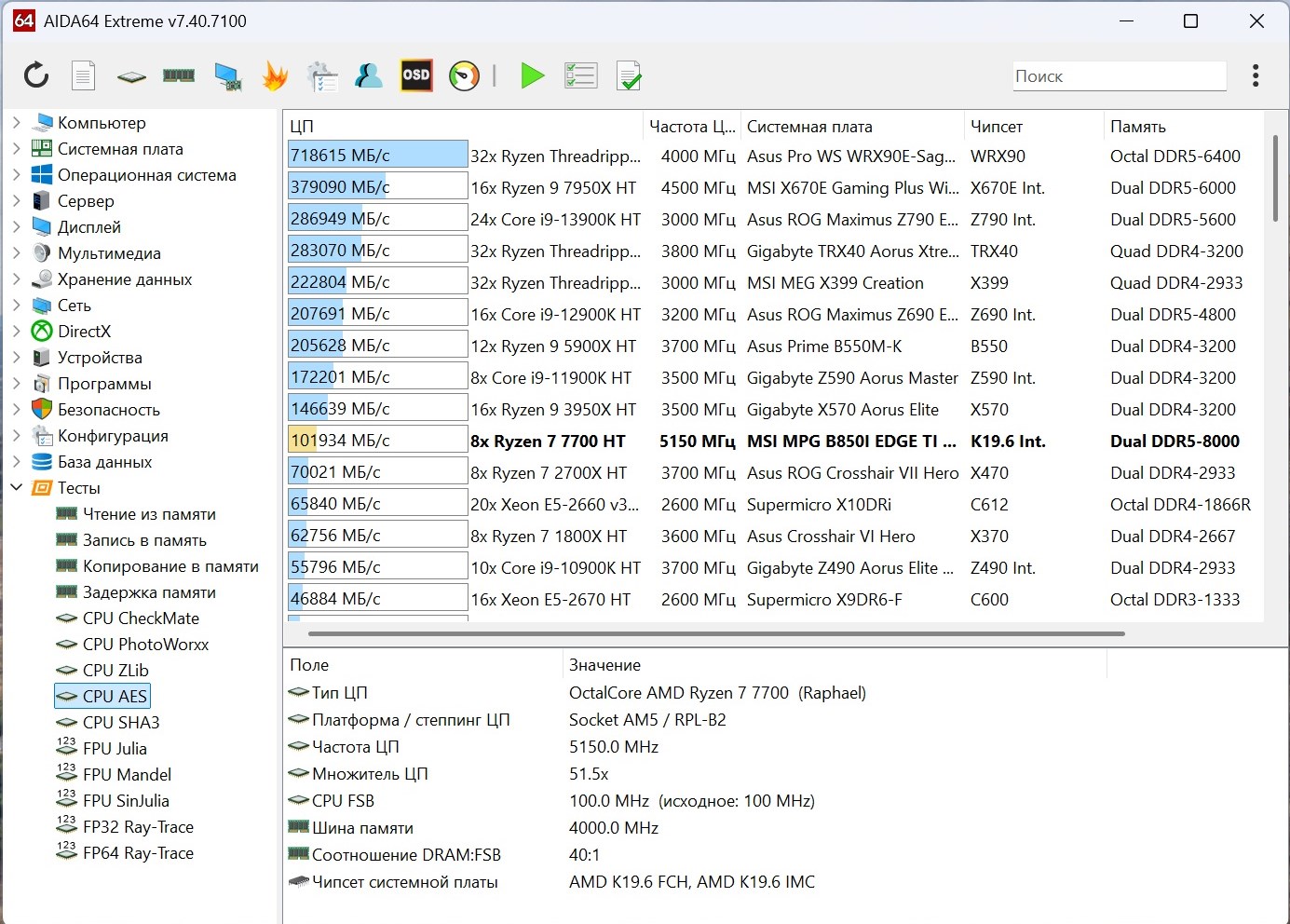
Task: Click the green Start benchmark arrow
Action: point(532,75)
